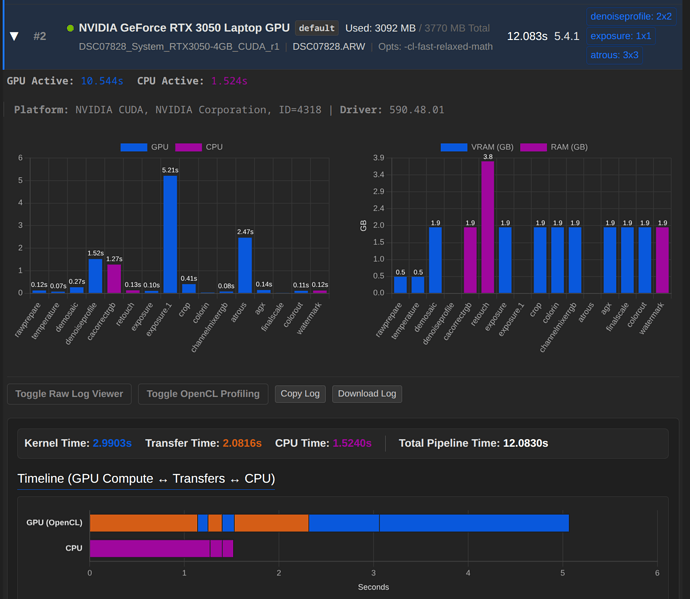This screenshot has height=599, width=690.
Task: Click the 0.41s crop bar
Action: (189, 288)
